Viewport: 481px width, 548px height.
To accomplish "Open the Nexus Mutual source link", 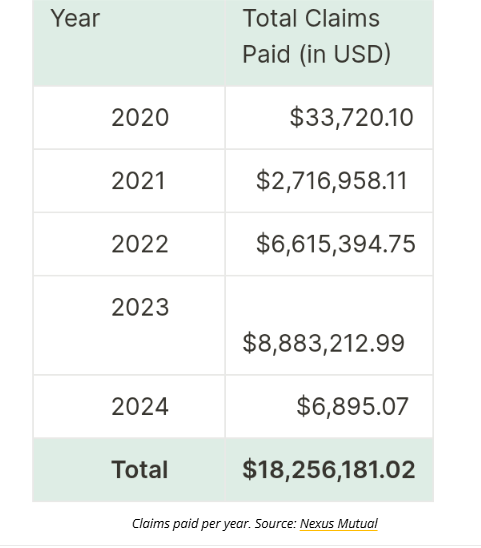I will point(338,524).
